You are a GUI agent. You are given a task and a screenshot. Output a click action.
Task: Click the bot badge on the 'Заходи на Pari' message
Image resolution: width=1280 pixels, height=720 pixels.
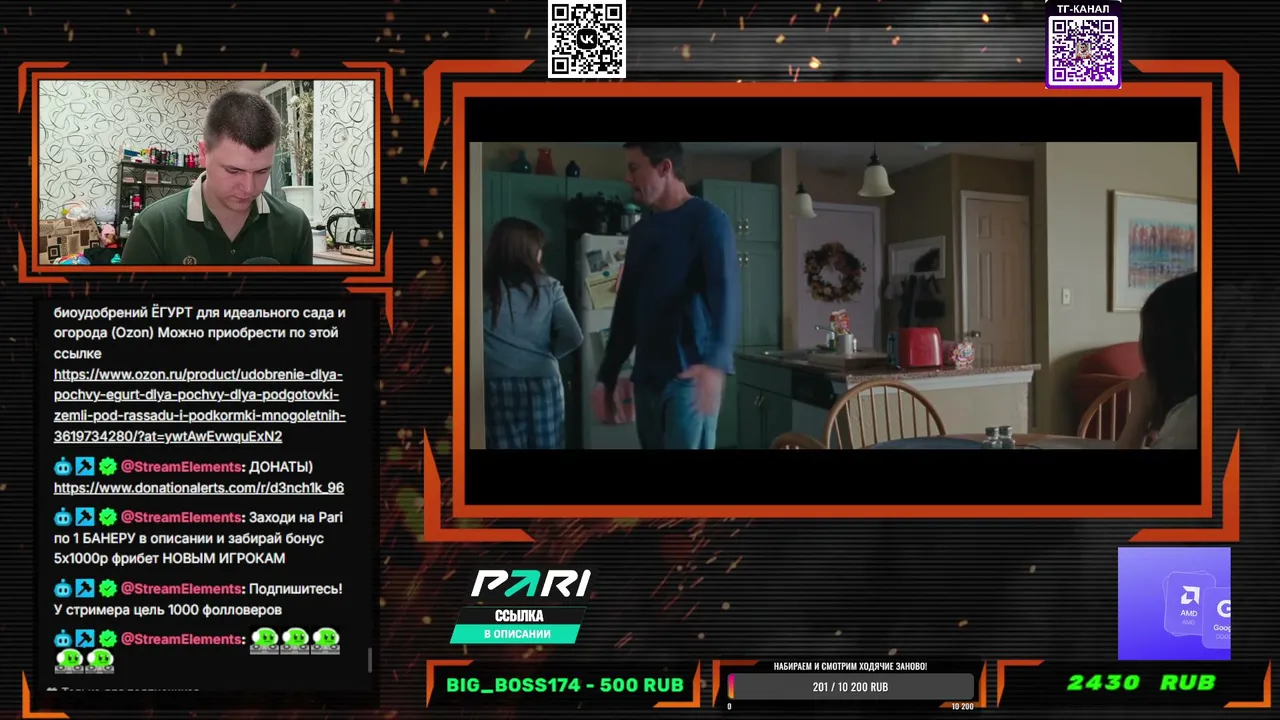63,517
